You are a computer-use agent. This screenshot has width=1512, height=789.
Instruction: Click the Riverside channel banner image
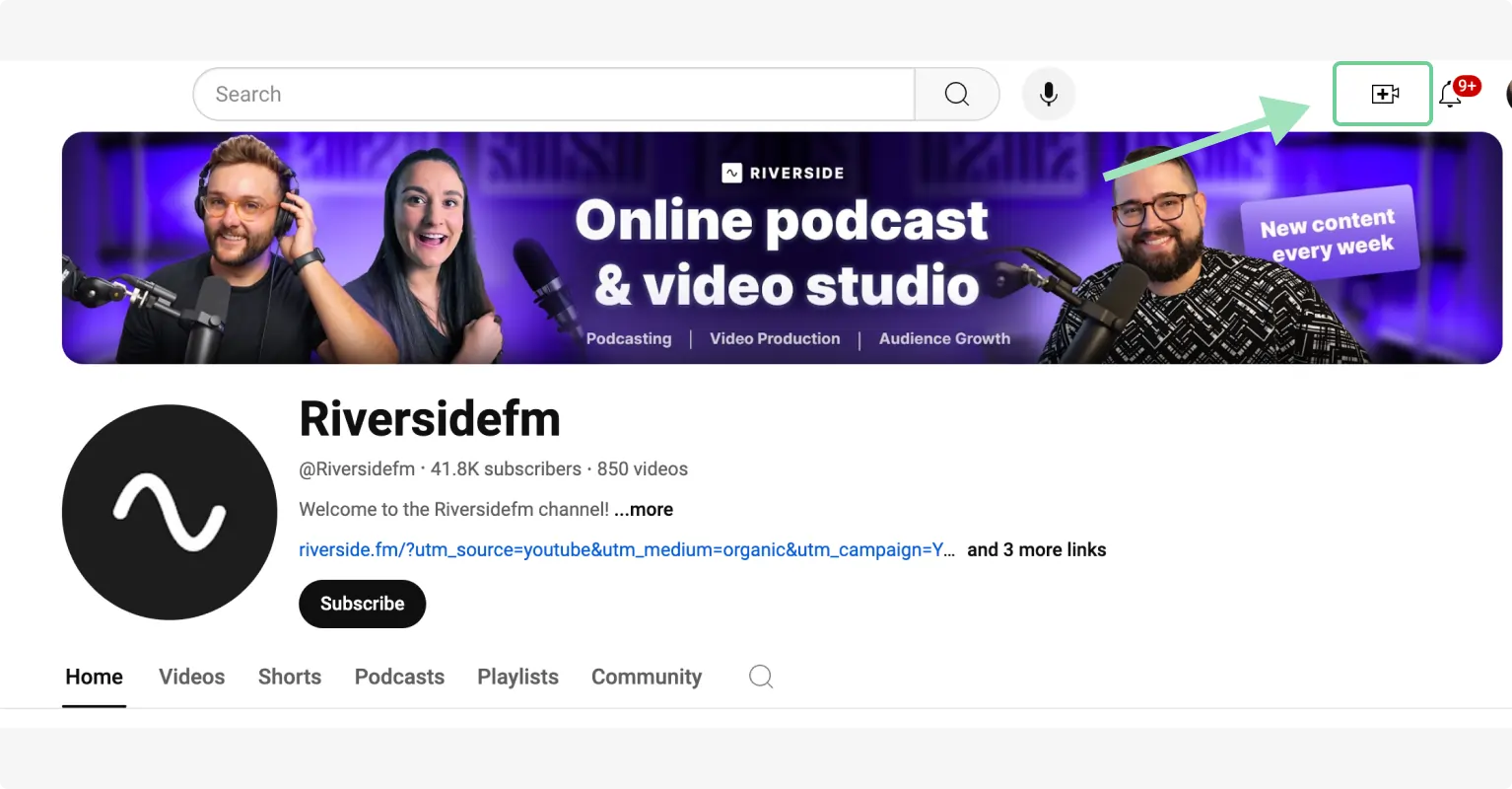click(x=782, y=248)
